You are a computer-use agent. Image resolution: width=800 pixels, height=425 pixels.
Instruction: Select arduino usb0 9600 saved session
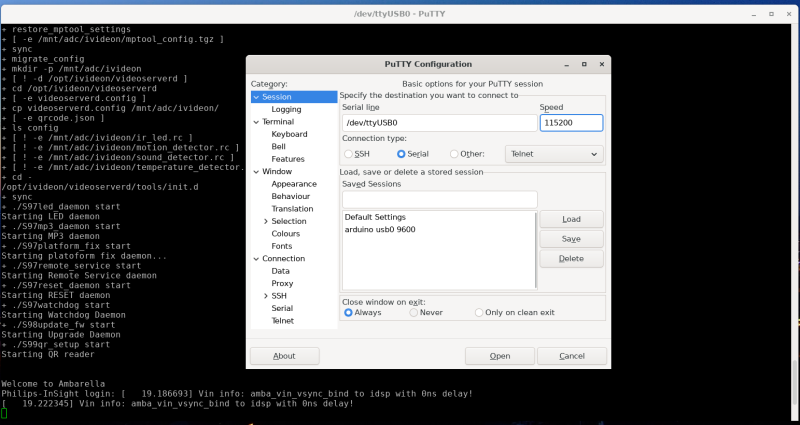pos(380,230)
